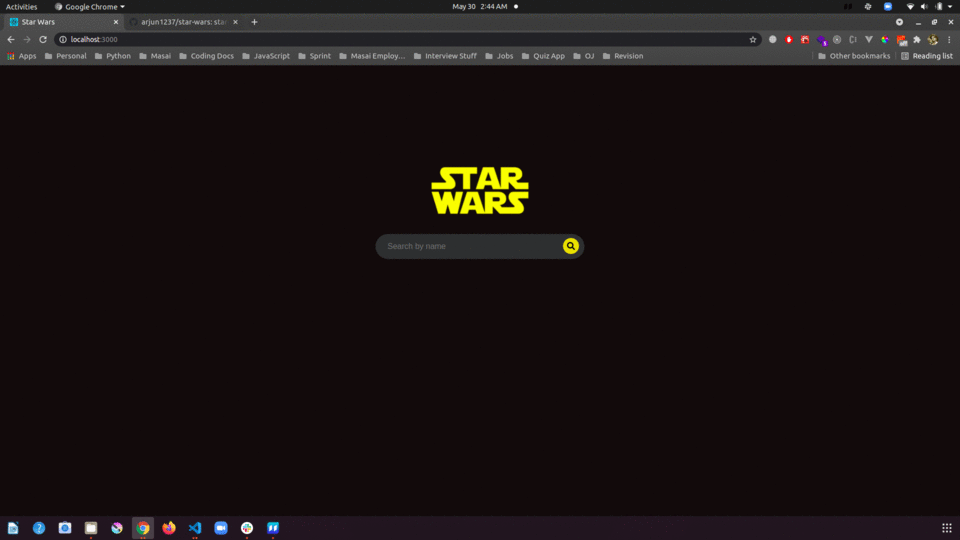
Task: Open Visual Studio Code from the dock
Action: pos(195,528)
